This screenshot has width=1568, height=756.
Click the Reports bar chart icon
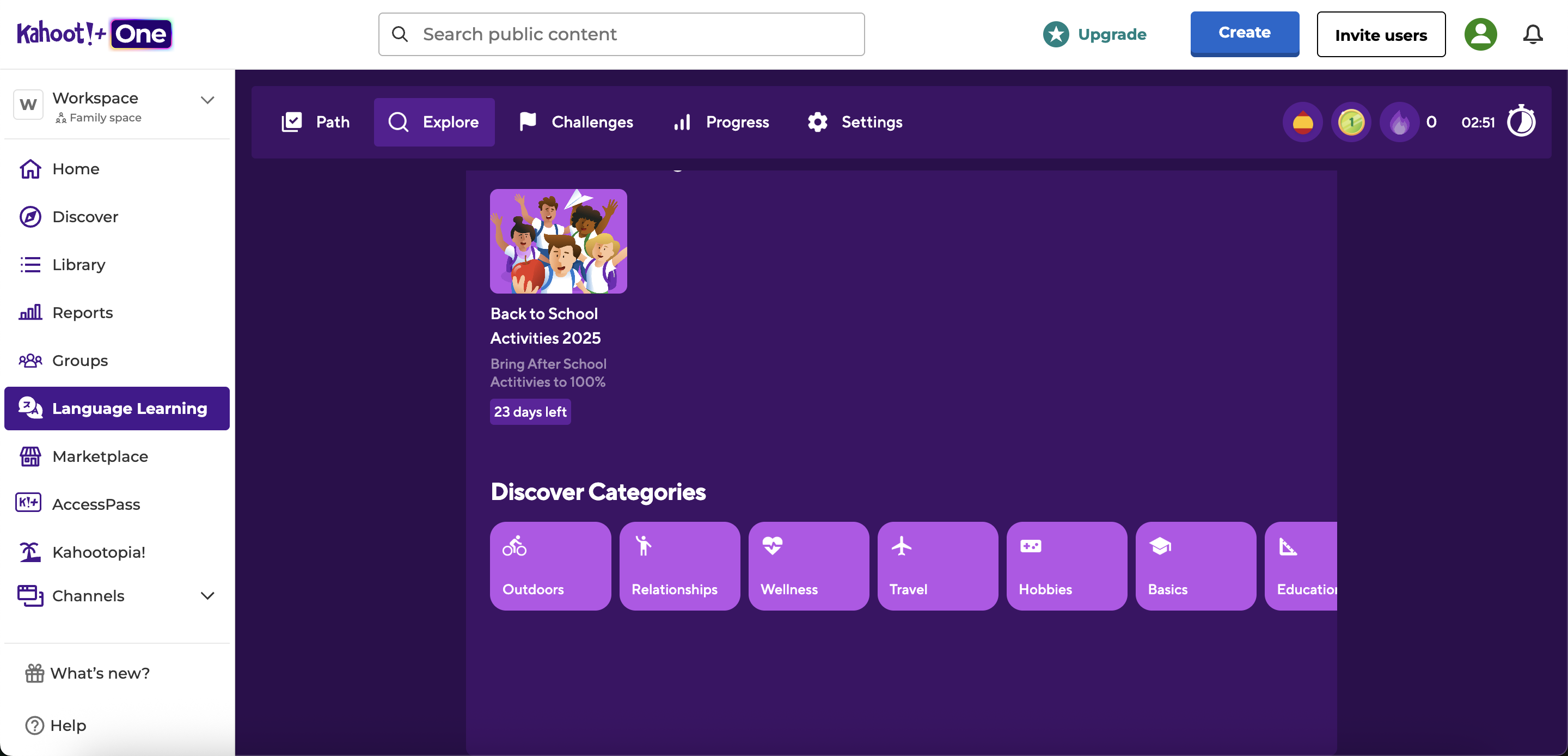[x=30, y=313]
